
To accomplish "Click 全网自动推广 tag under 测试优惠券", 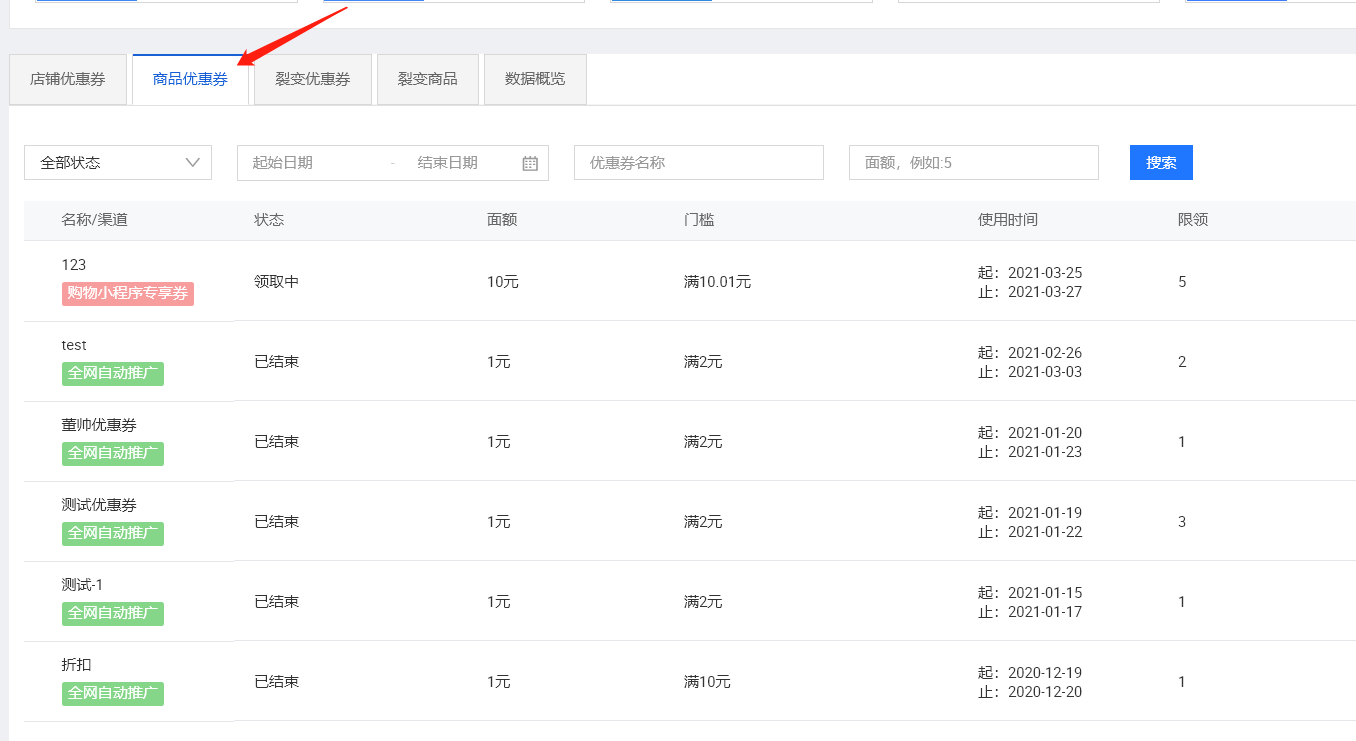I will tap(113, 534).
